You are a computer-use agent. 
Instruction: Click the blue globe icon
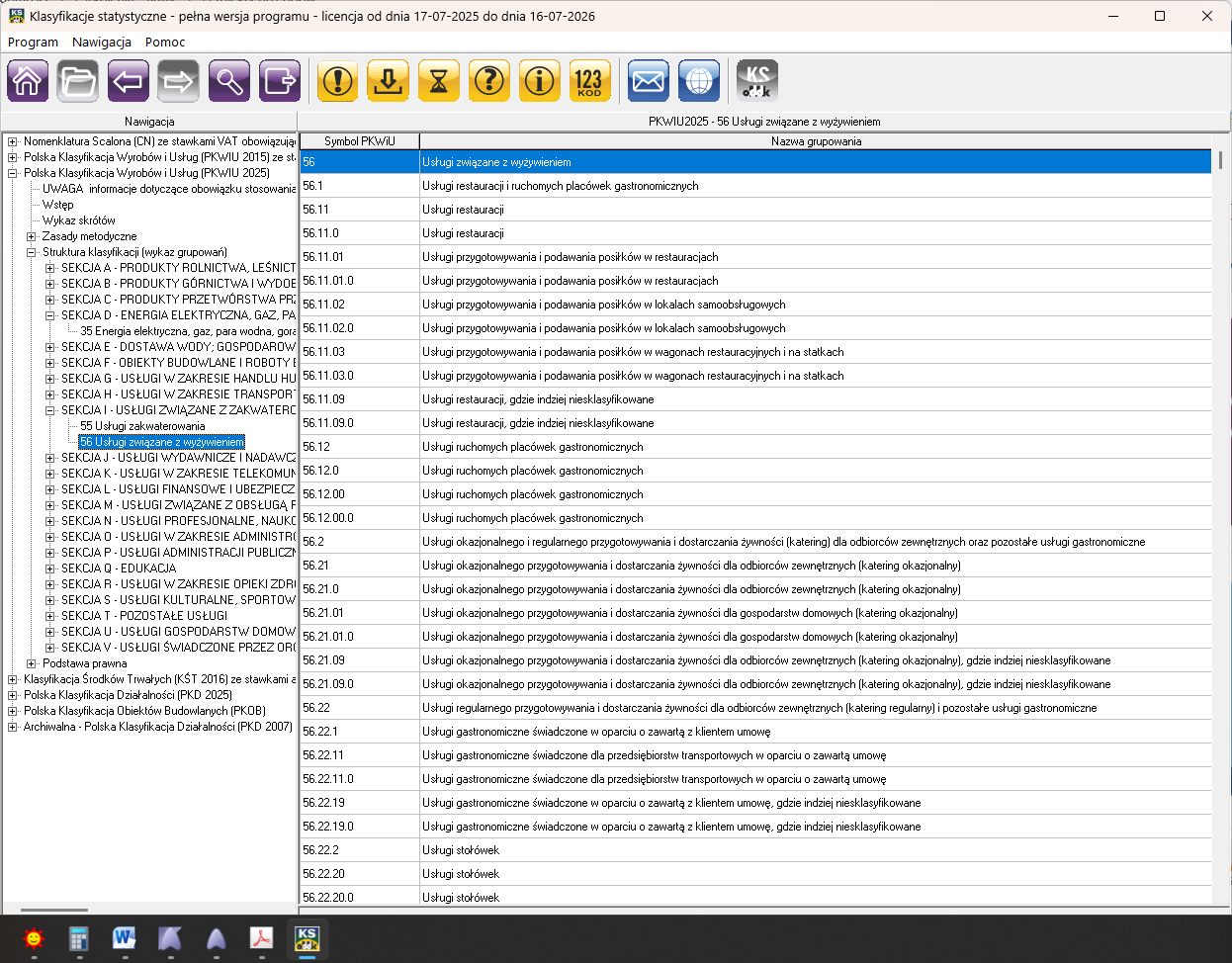(x=699, y=81)
